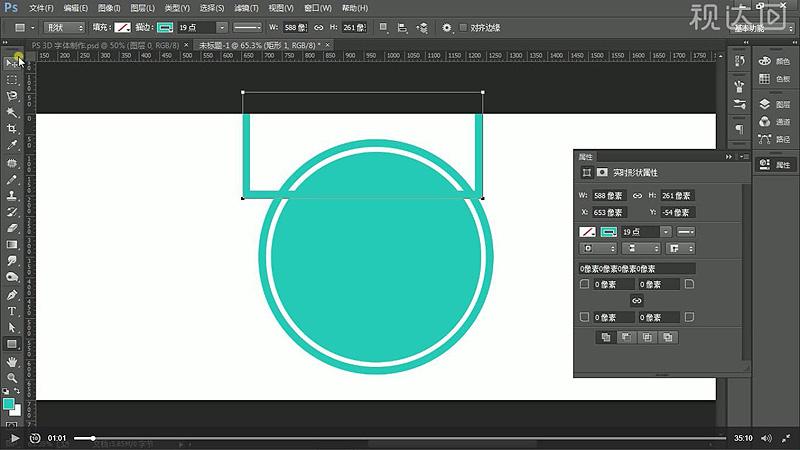
Task: Select Exclude Overlapping Shapes in Properties panel
Action: 668,337
